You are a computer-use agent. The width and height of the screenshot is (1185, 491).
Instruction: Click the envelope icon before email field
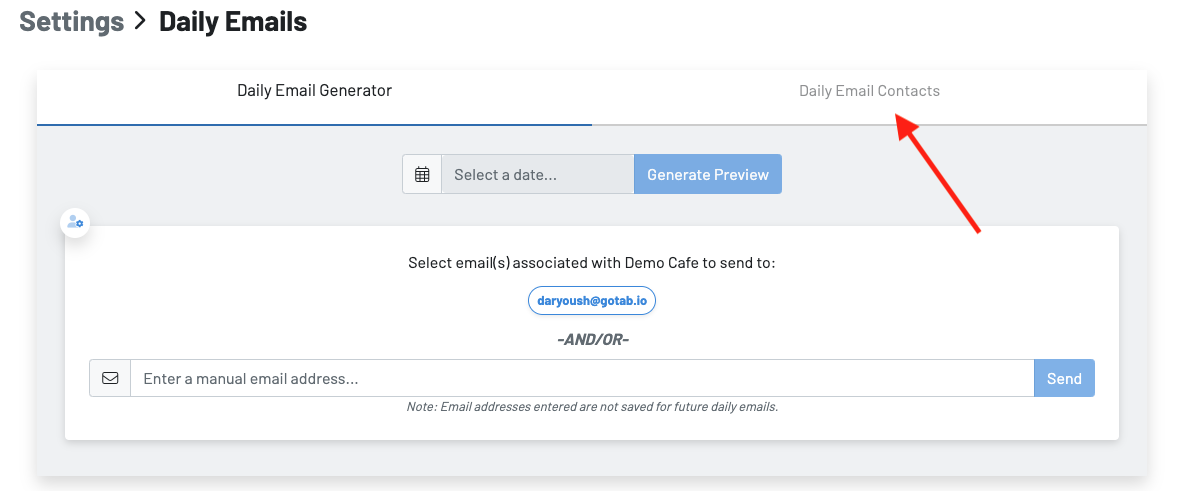pos(110,379)
